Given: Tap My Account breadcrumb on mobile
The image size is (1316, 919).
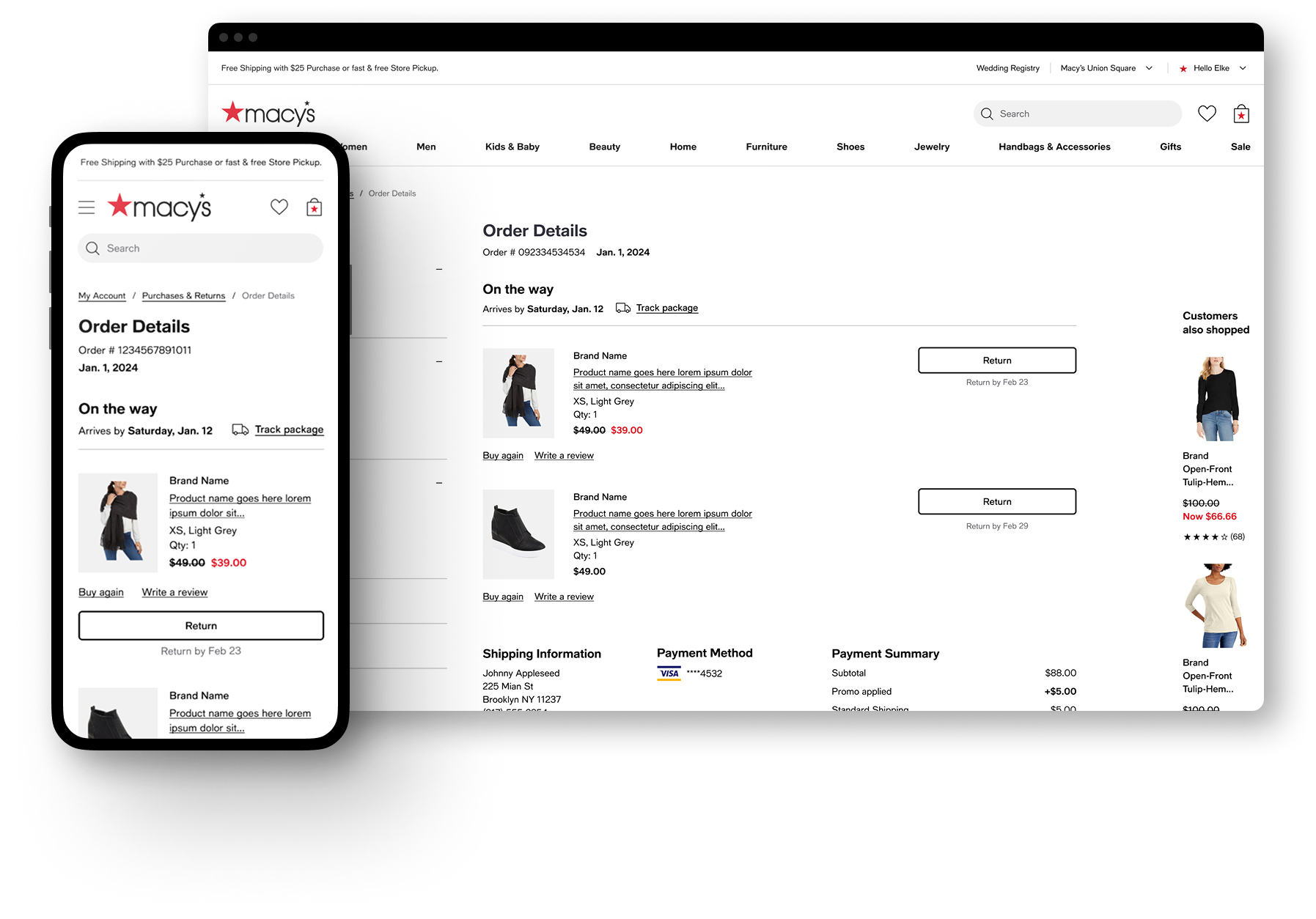Looking at the screenshot, I should (x=102, y=296).
